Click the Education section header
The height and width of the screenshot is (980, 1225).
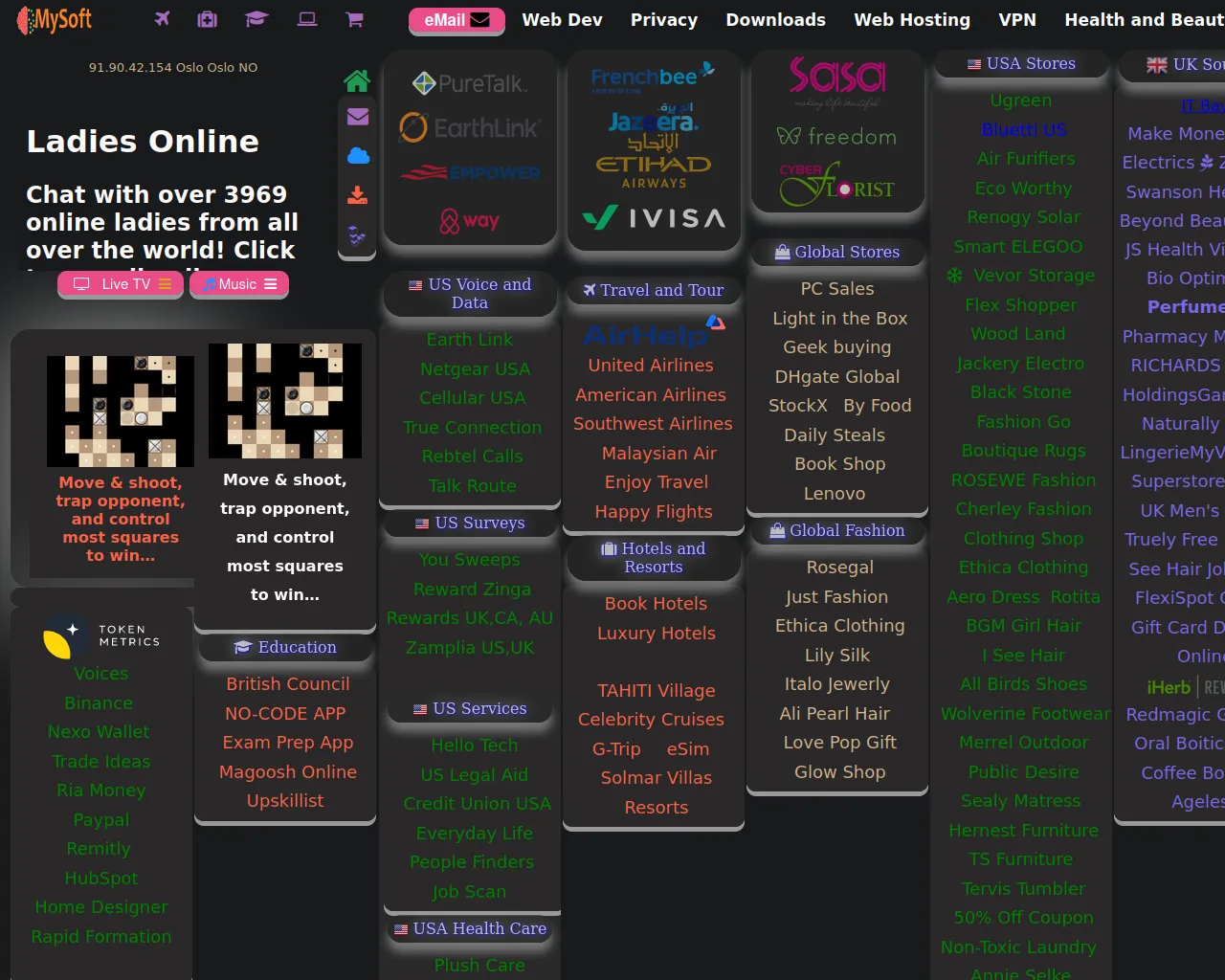pos(285,647)
